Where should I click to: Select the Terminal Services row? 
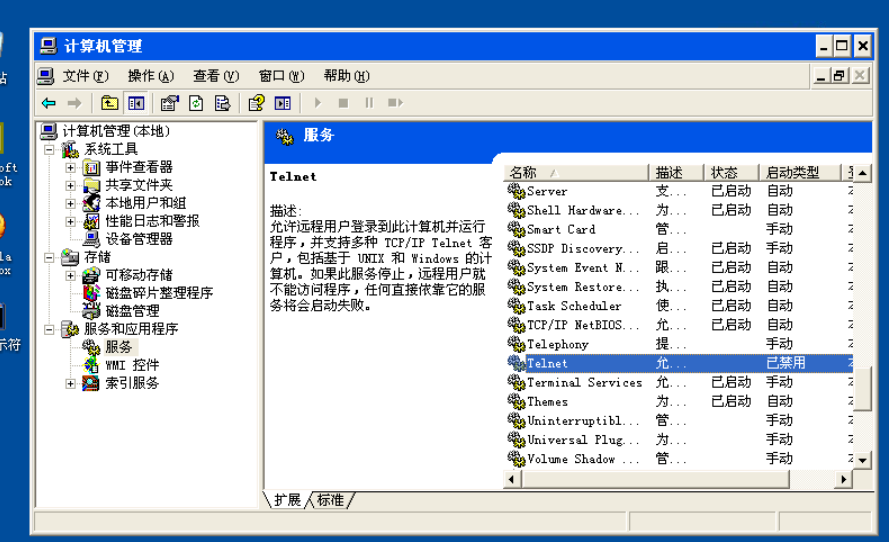(x=679, y=382)
